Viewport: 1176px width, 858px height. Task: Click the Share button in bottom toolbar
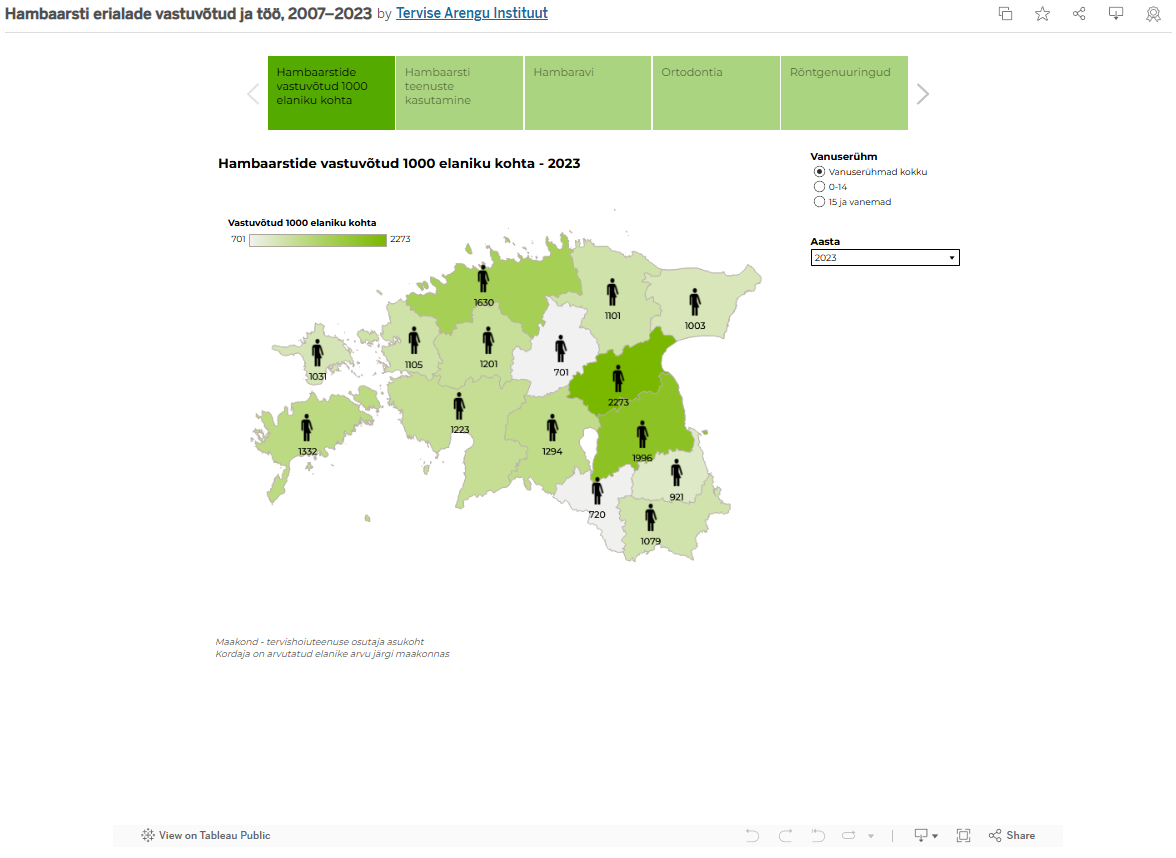pyautogui.click(x=1011, y=836)
